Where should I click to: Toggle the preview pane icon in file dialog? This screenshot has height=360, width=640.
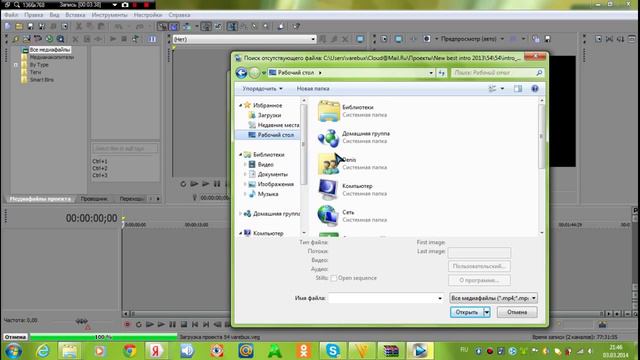pos(518,89)
